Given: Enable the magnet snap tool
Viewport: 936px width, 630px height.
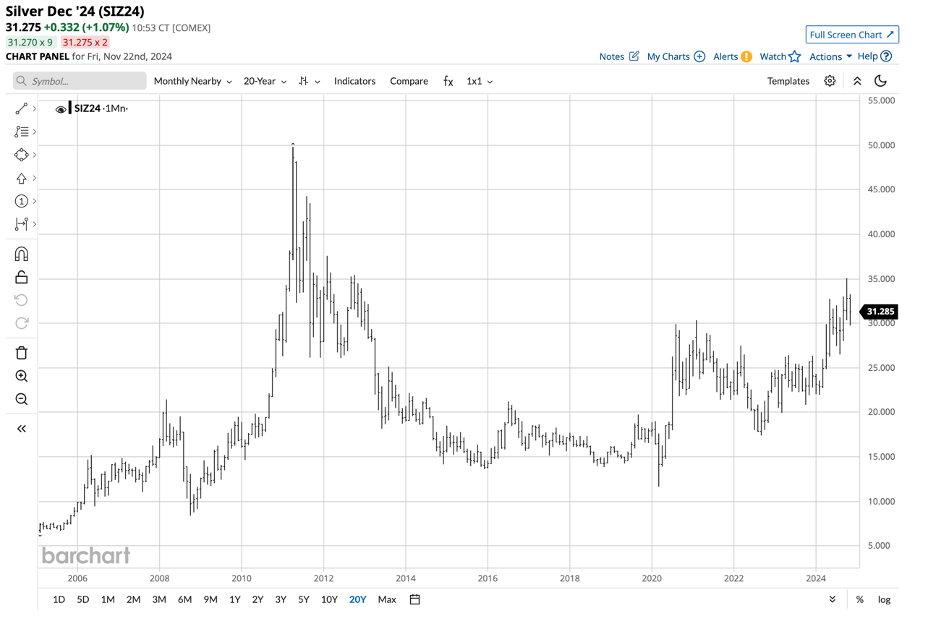Looking at the screenshot, I should click(20, 253).
